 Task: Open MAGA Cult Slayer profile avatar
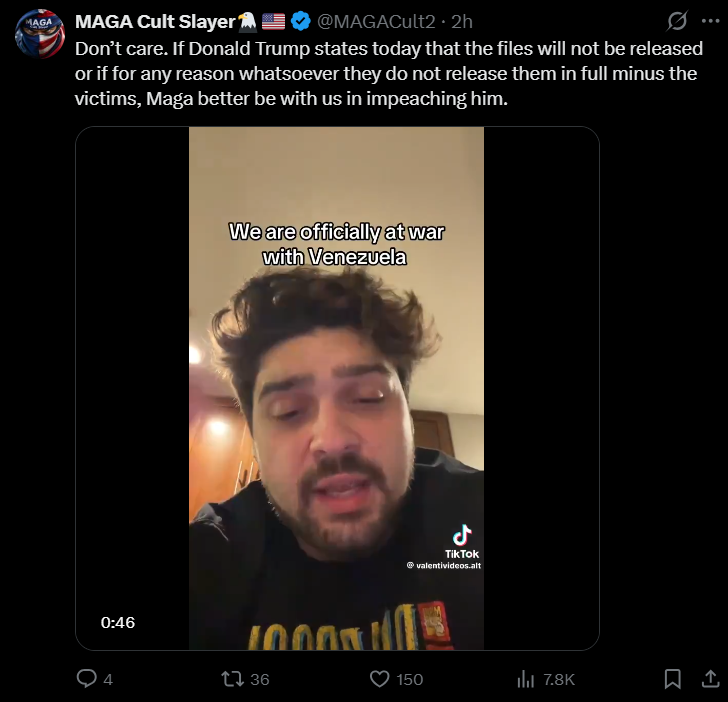point(39,33)
